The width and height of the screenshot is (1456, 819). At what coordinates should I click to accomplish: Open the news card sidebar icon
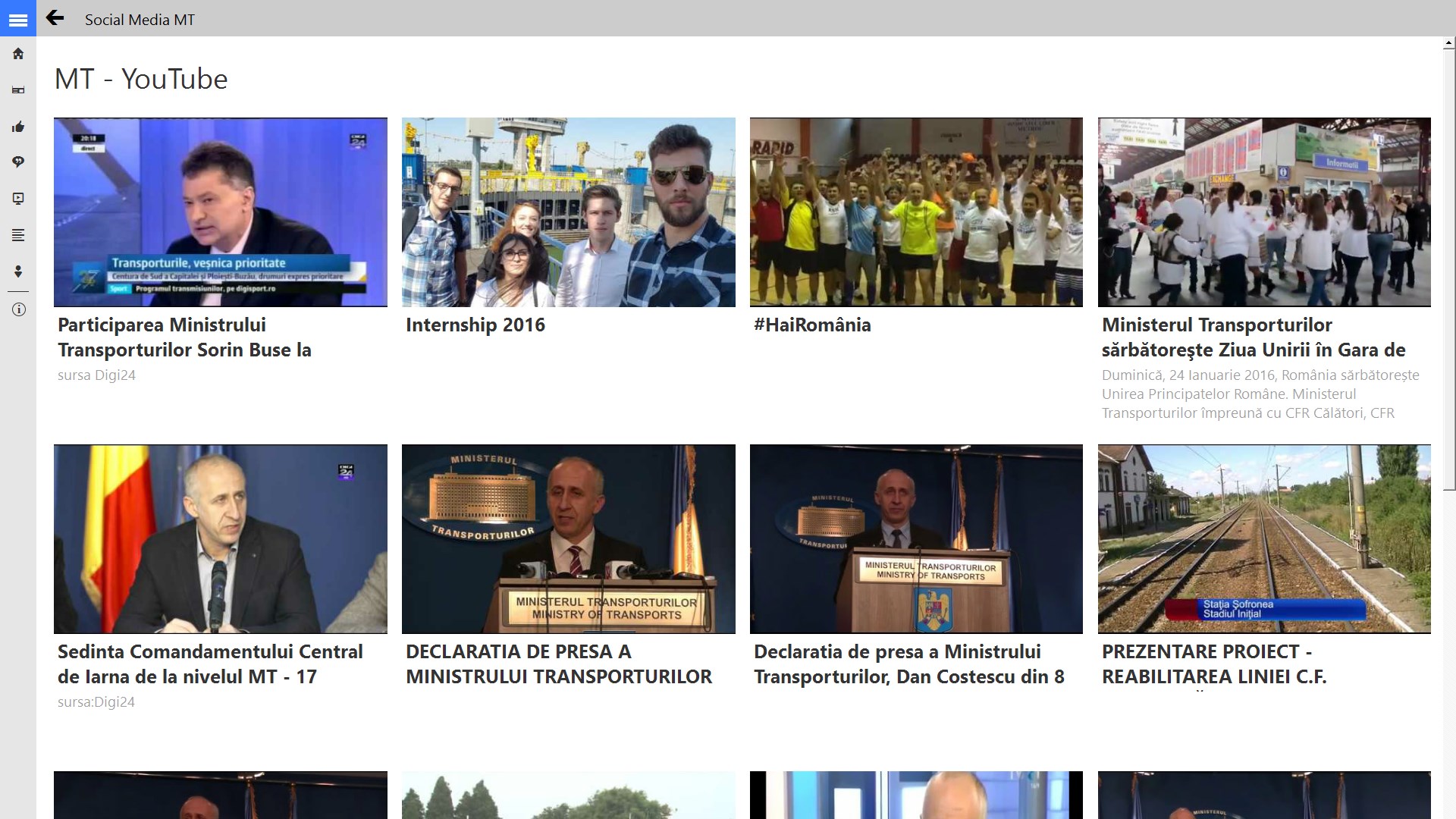[x=18, y=90]
